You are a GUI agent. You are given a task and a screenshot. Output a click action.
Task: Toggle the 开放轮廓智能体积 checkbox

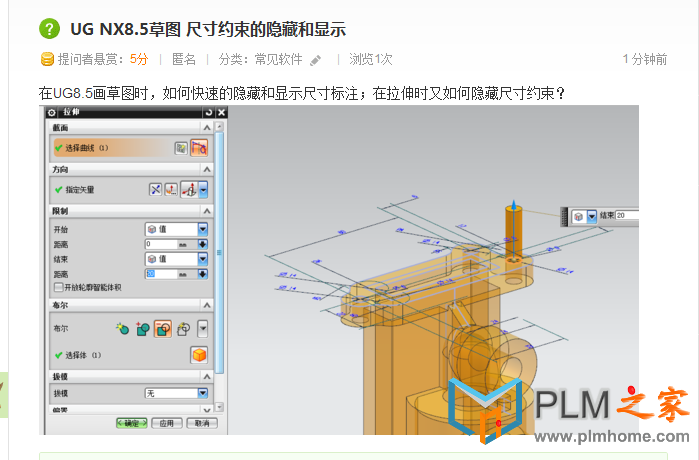click(58, 288)
